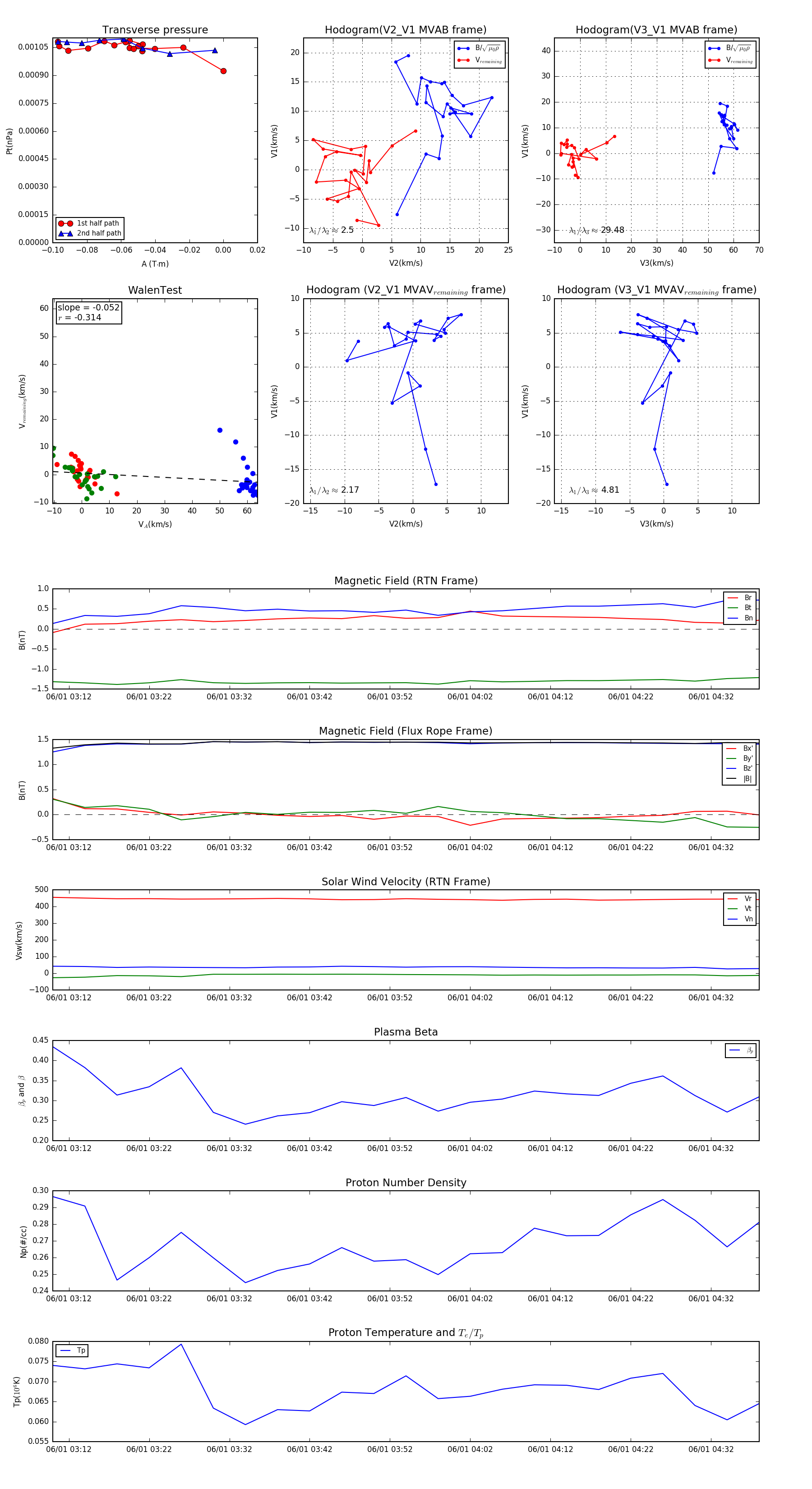This screenshot has height=1489, width=812.
Task: Click the MVAV remaining V2_V1 hodogram title
Action: pos(406,290)
